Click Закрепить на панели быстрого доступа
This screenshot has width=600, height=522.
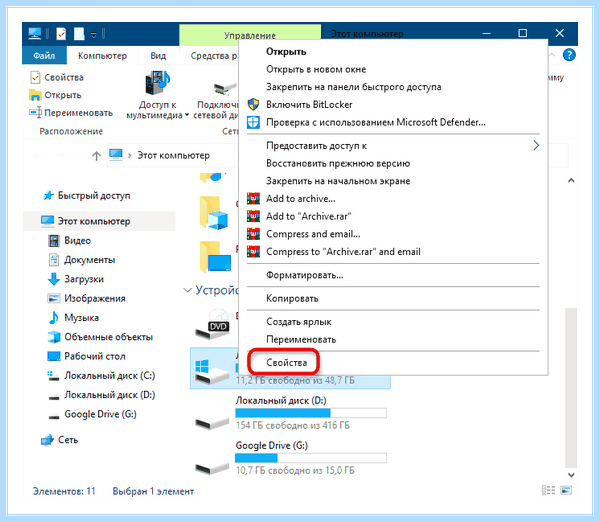[x=354, y=87]
